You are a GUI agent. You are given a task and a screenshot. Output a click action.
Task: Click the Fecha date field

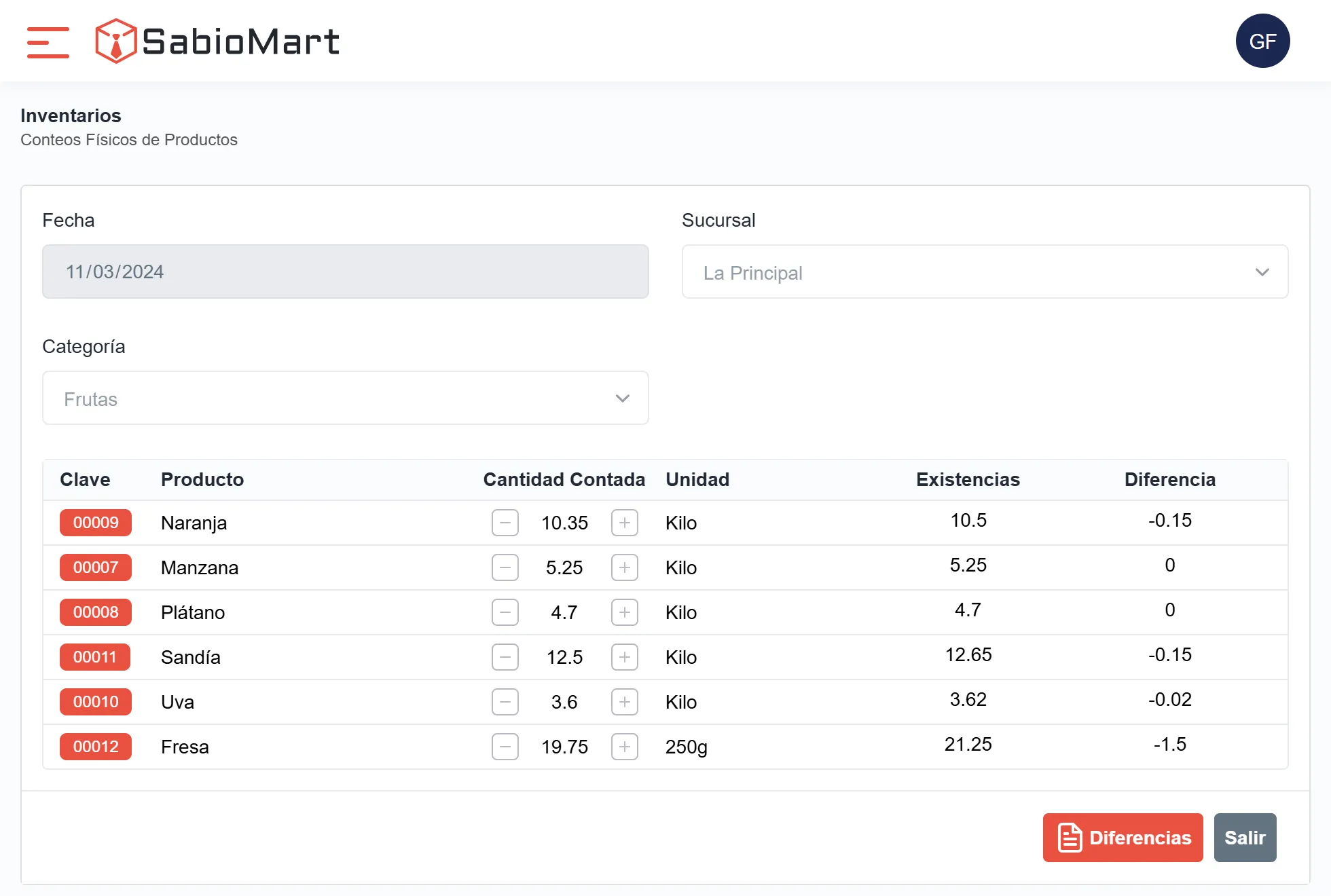pyautogui.click(x=345, y=272)
